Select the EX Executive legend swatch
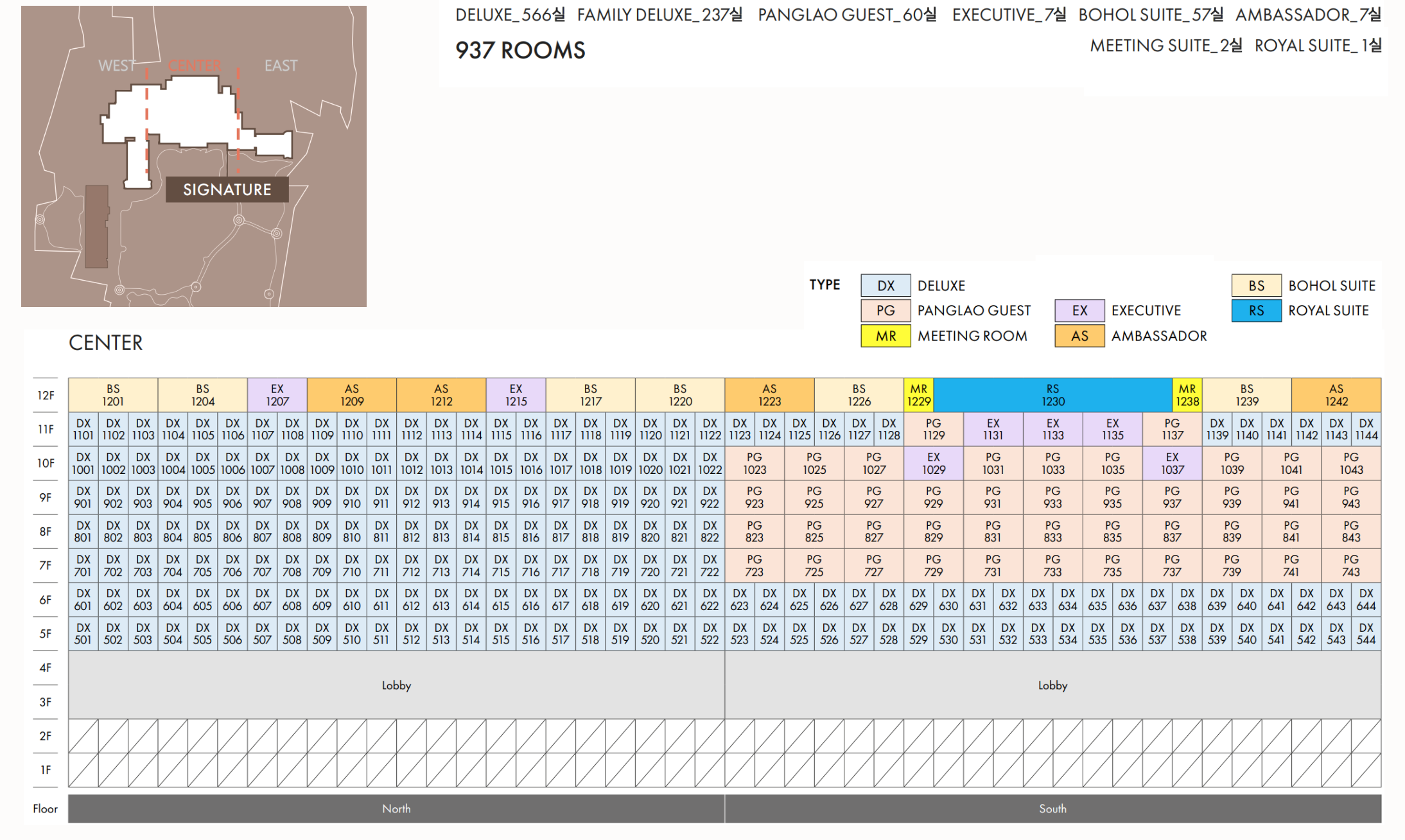1405x840 pixels. click(x=1079, y=311)
